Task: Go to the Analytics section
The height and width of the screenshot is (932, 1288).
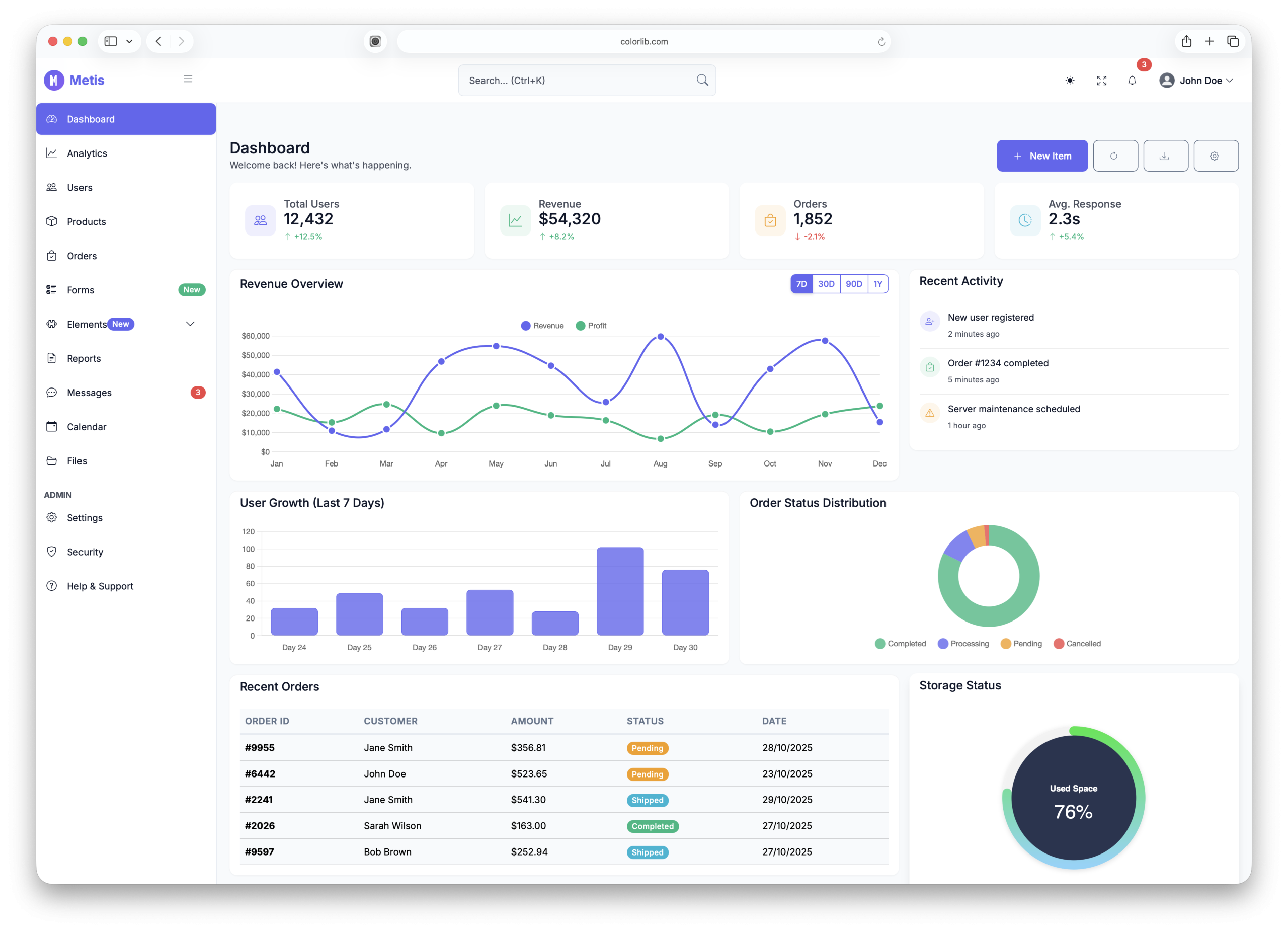Action: tap(87, 153)
